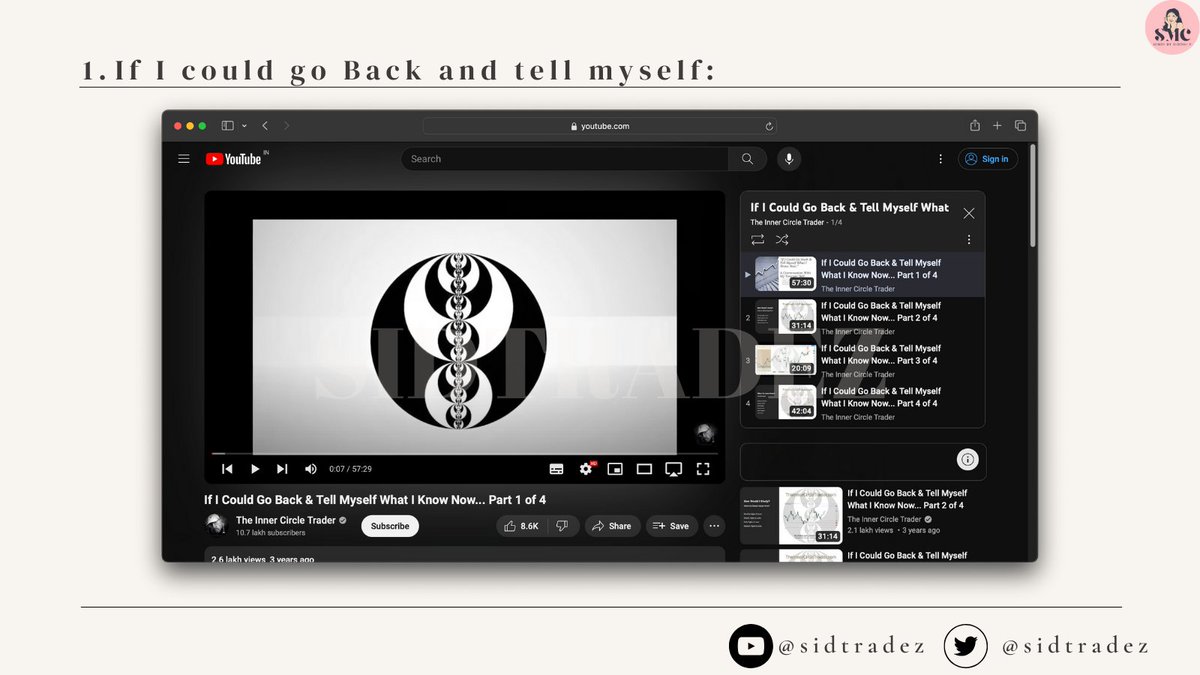1200x675 pixels.
Task: Open Safari Share menu
Action: coord(975,126)
